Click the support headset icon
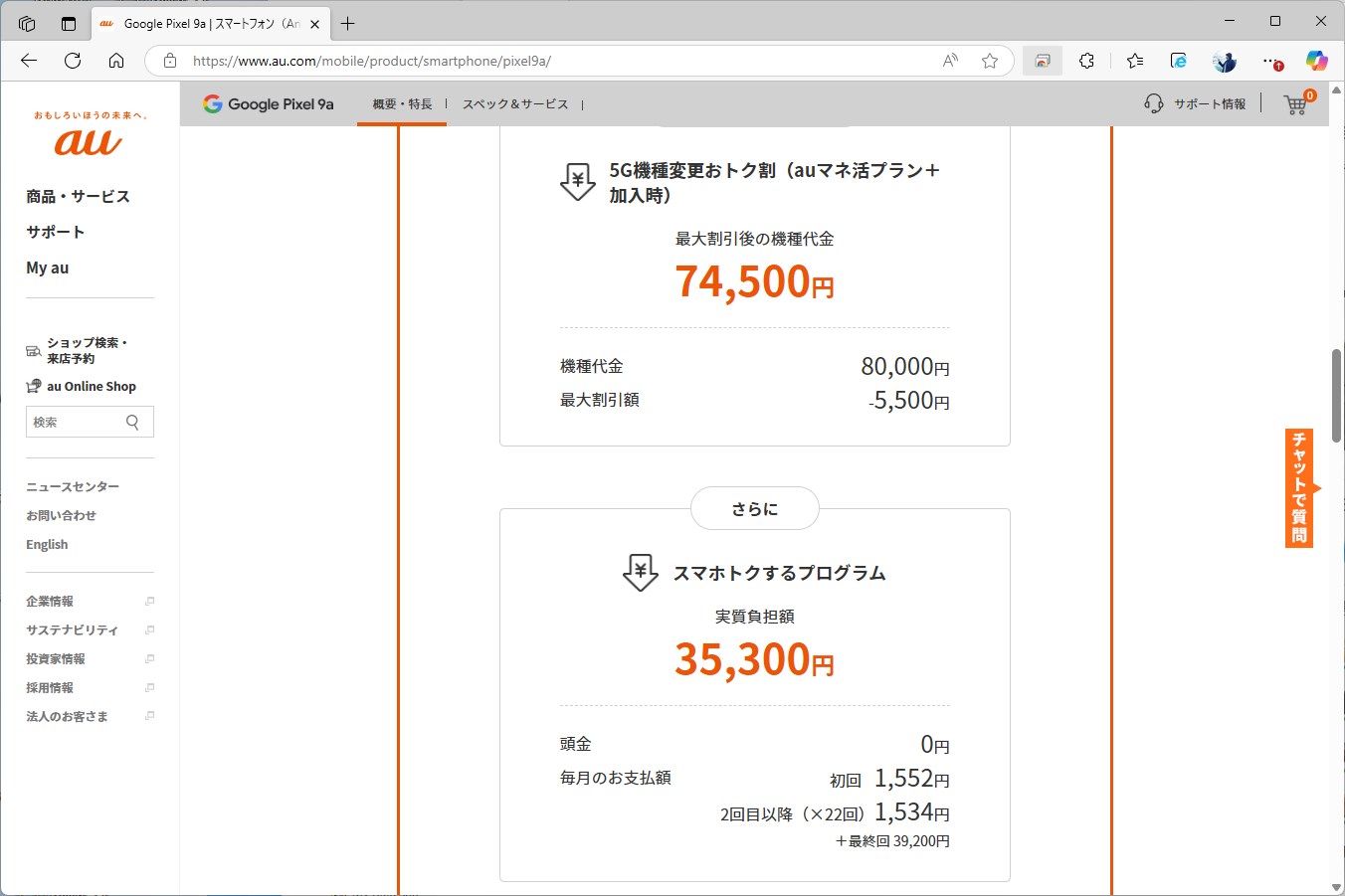Screen dimensions: 1345x896 tap(1154, 103)
